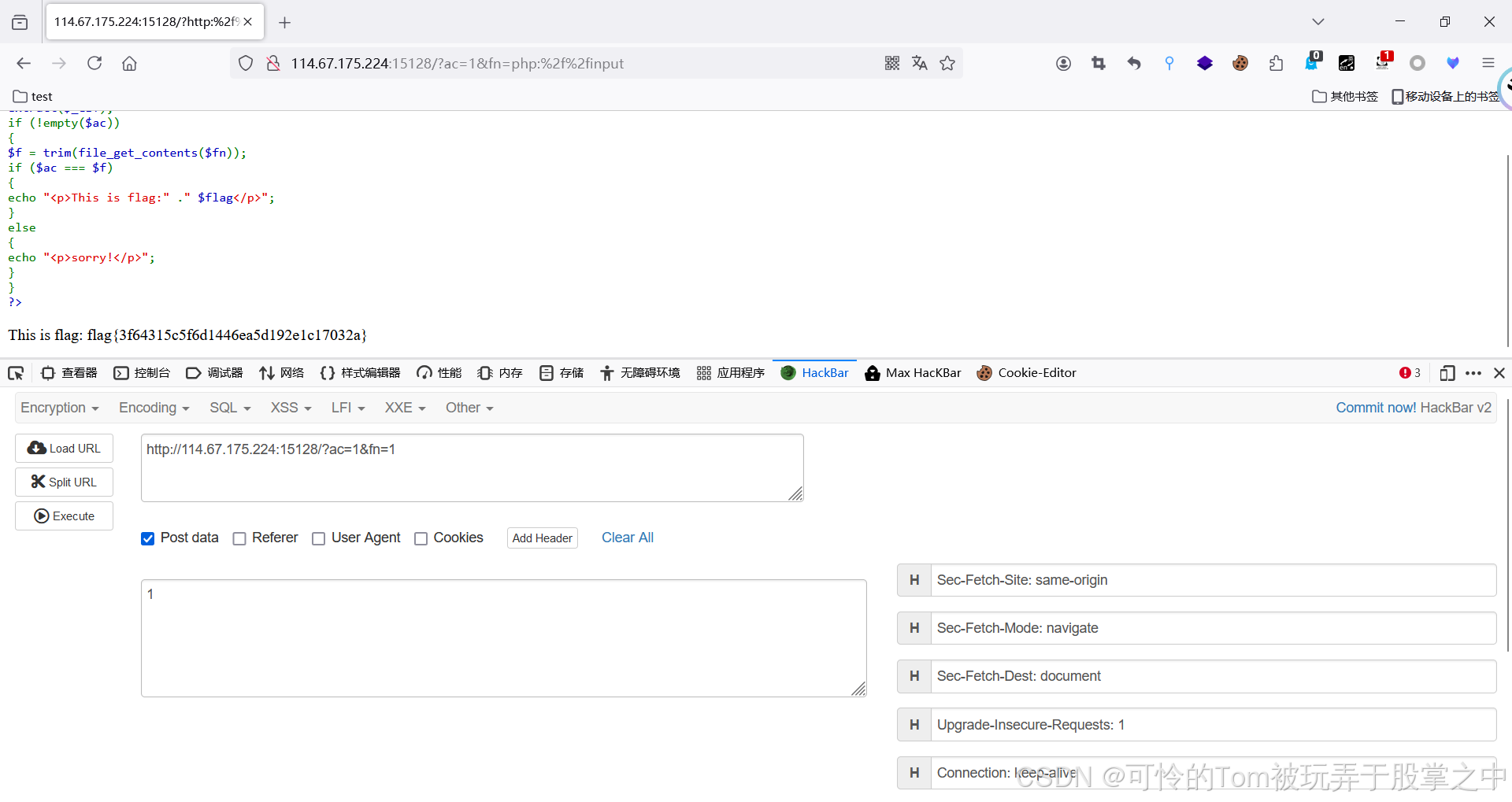Screen dimensions: 1512x802
Task: Open the translate page icon in address bar
Action: click(920, 63)
